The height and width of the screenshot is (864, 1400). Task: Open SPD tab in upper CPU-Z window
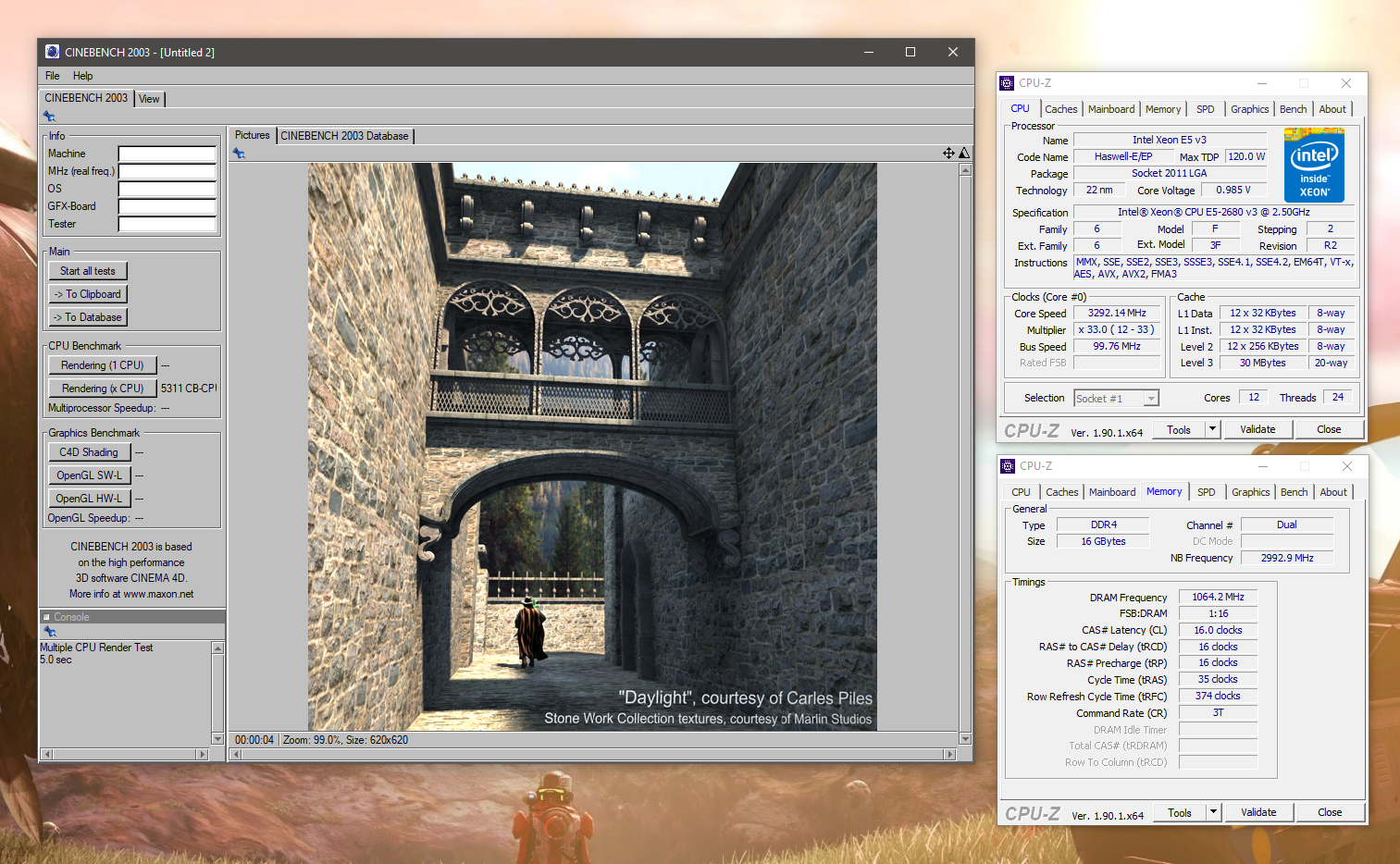pyautogui.click(x=1206, y=109)
